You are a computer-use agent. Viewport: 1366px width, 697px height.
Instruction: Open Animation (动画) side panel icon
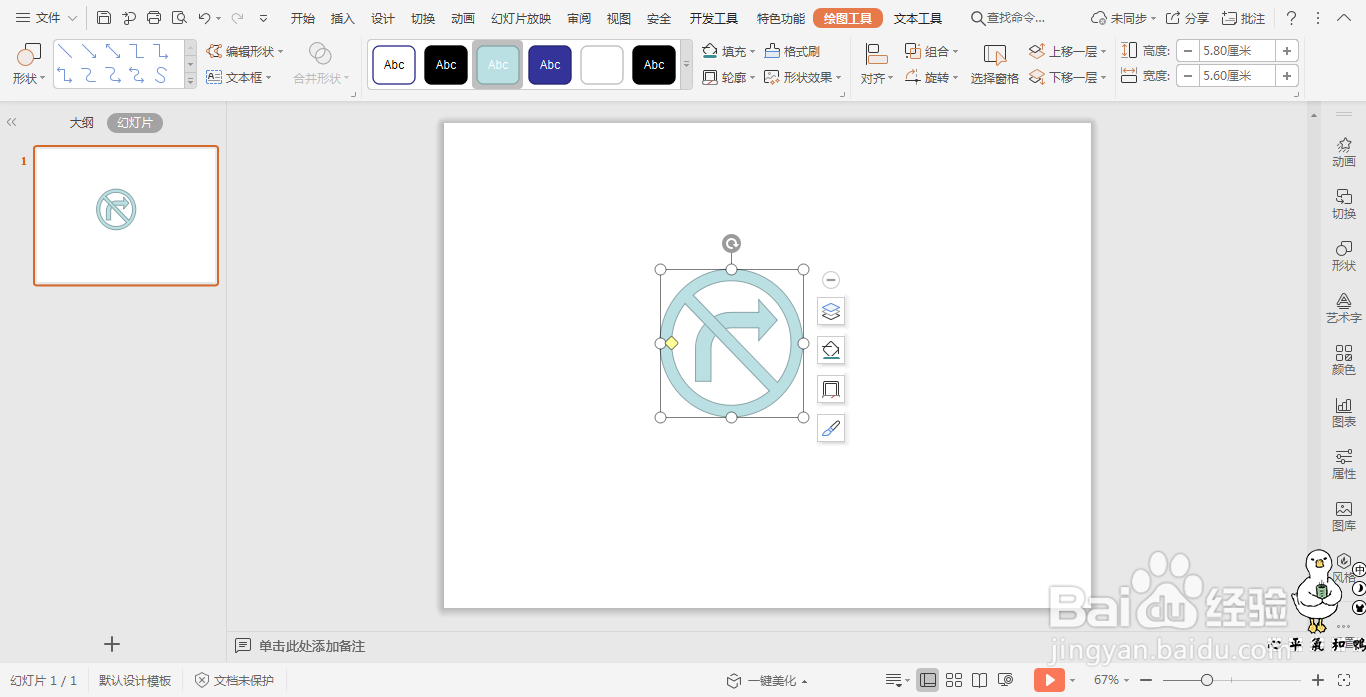1344,152
